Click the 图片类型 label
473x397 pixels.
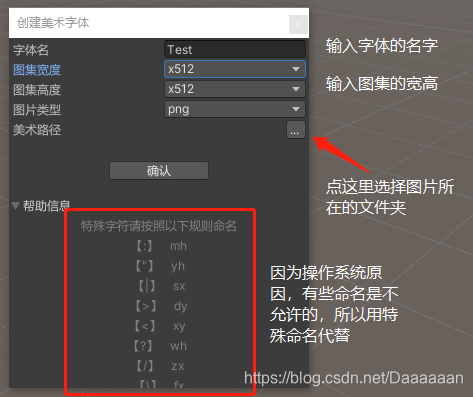[x=37, y=110]
